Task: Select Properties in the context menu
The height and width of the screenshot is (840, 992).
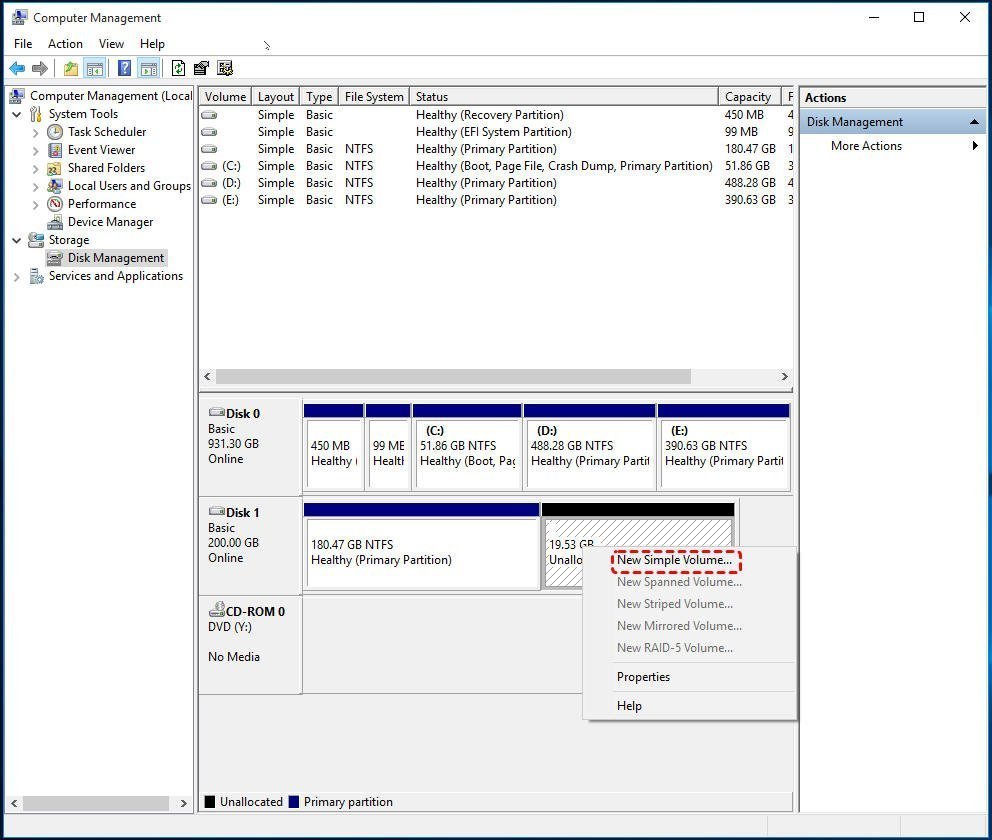Action: [643, 677]
